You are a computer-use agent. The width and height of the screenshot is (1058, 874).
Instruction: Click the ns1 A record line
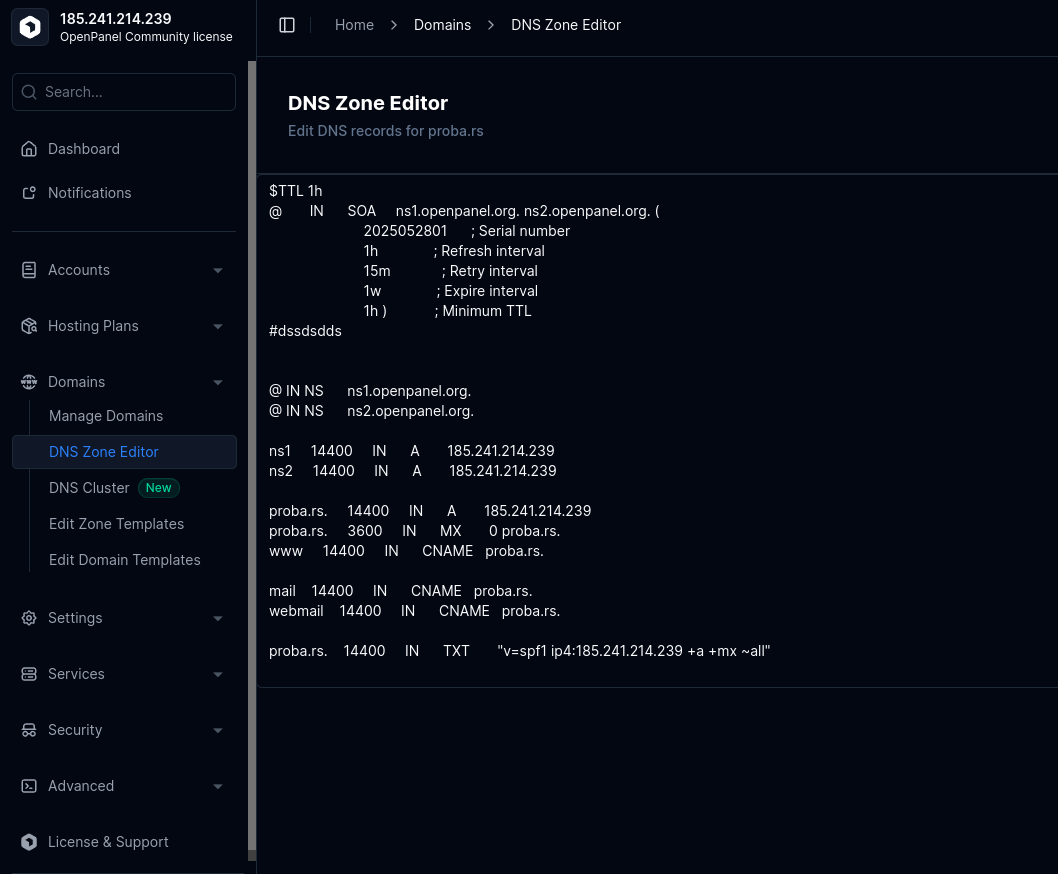pyautogui.click(x=412, y=451)
